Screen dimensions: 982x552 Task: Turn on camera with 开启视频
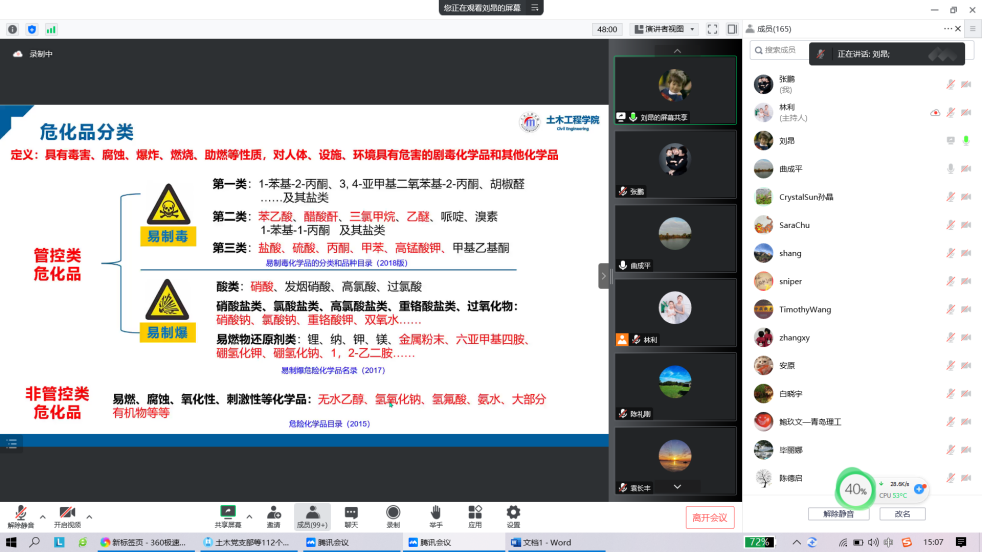pyautogui.click(x=67, y=515)
